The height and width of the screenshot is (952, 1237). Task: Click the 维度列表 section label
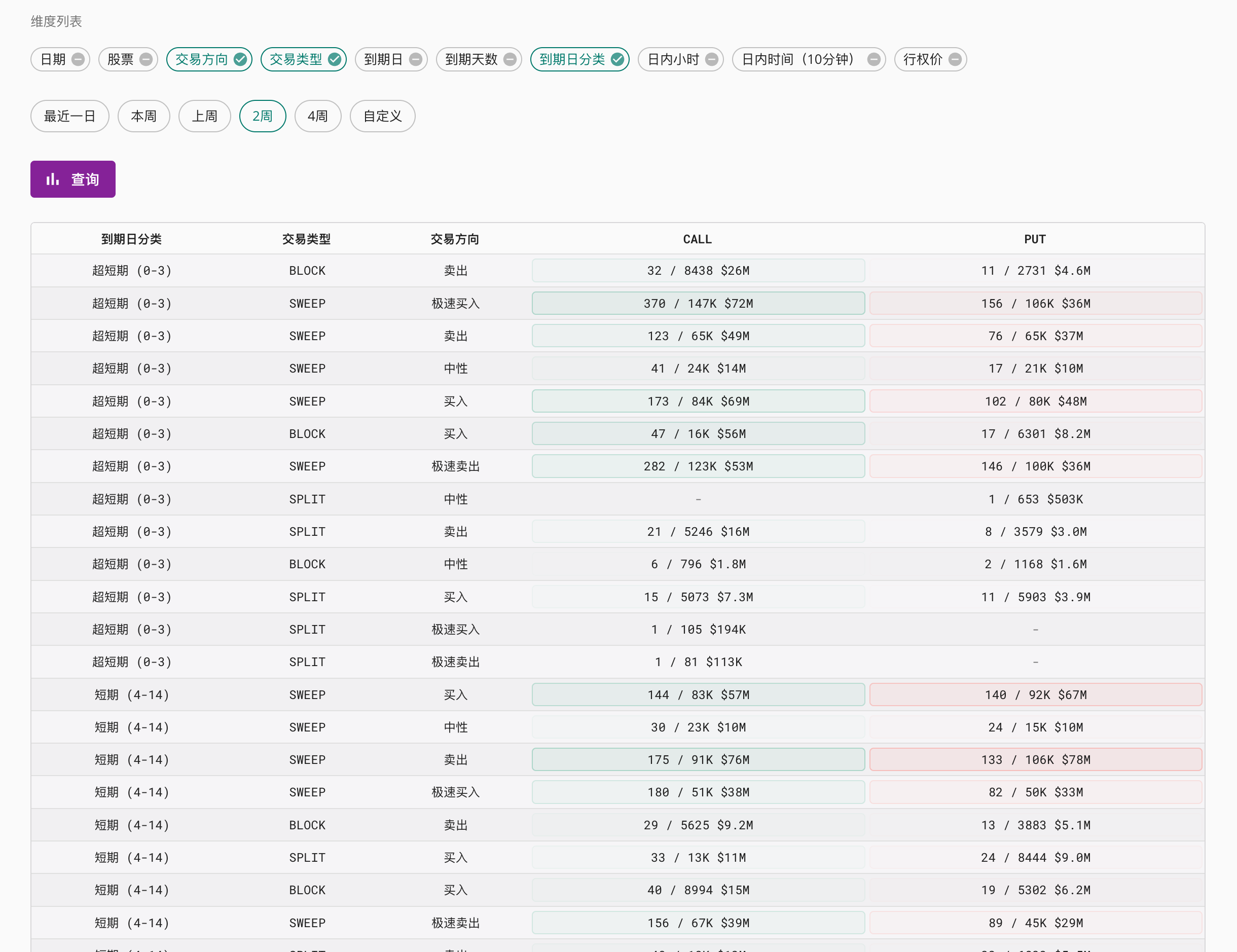coord(56,21)
